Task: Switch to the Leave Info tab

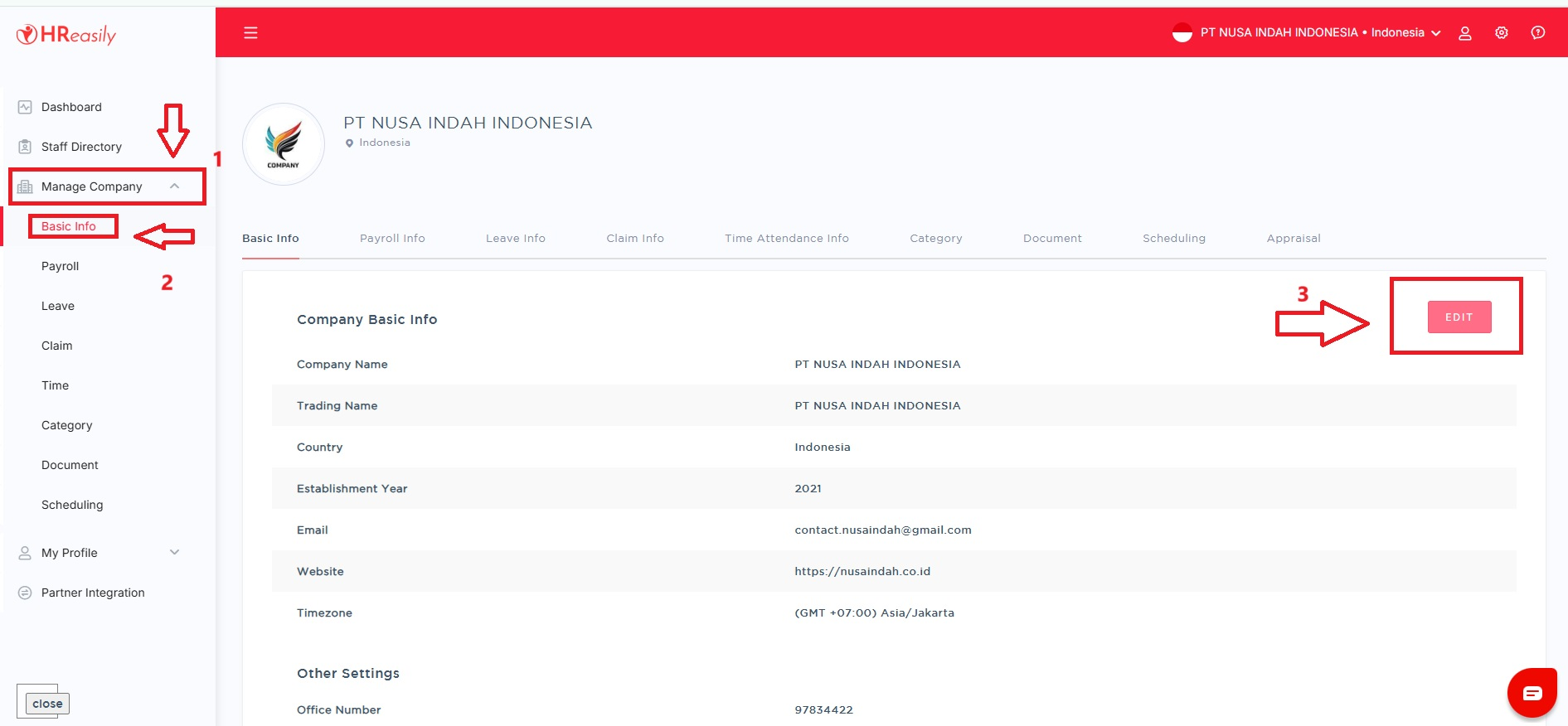Action: 516,239
